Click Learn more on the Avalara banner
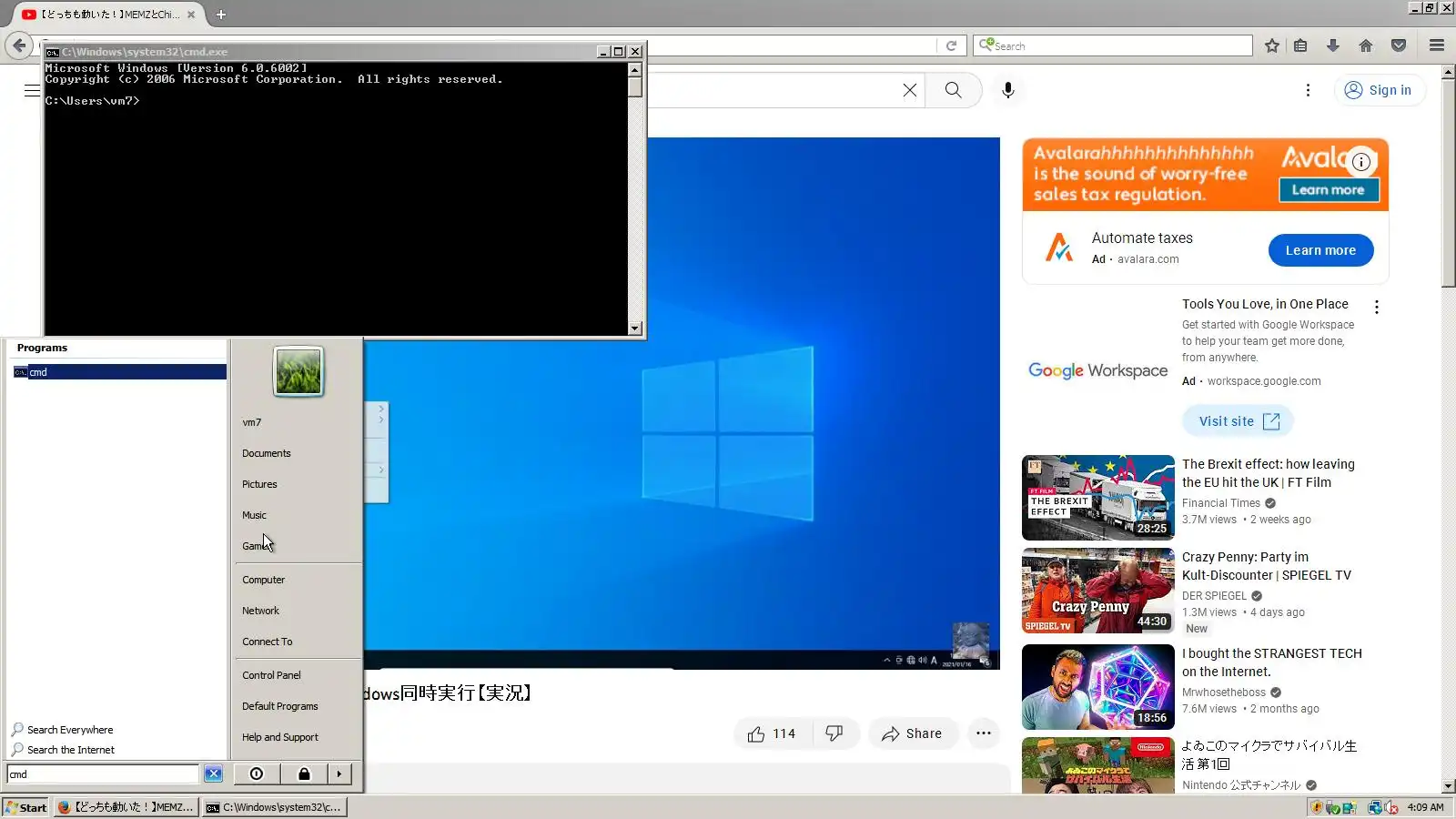1456x819 pixels. 1329,189
